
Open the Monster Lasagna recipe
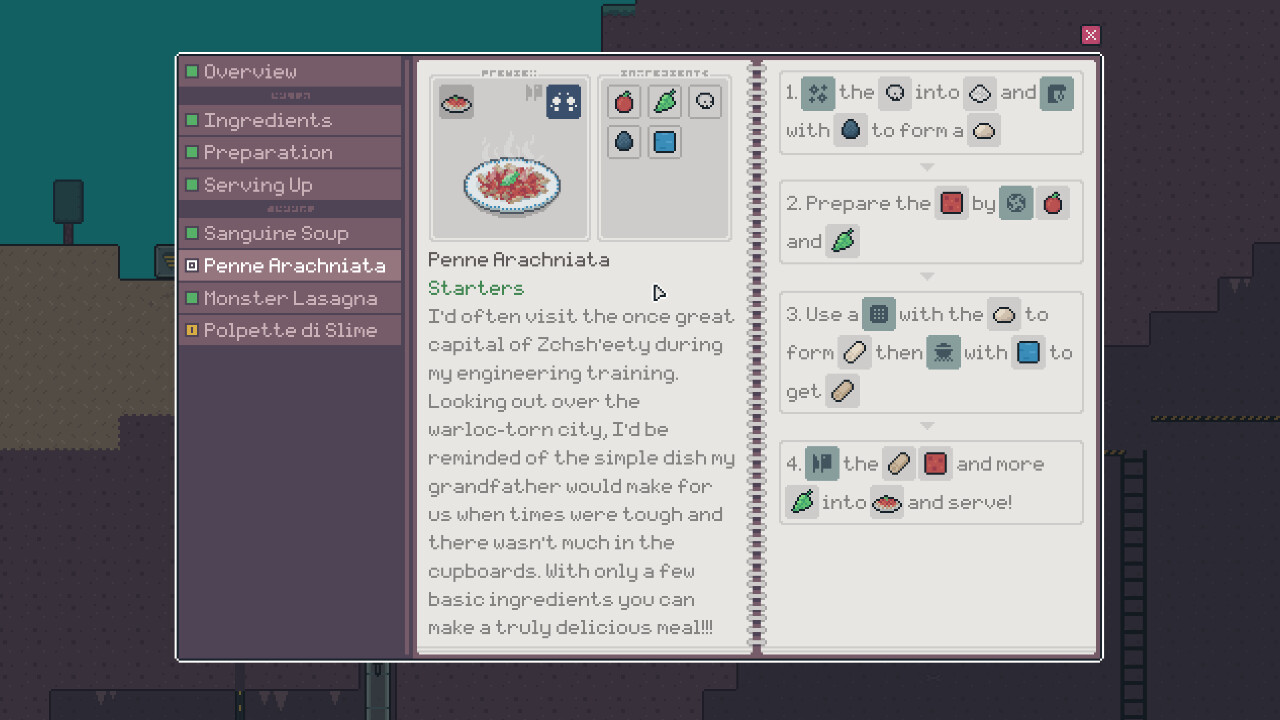(290, 298)
